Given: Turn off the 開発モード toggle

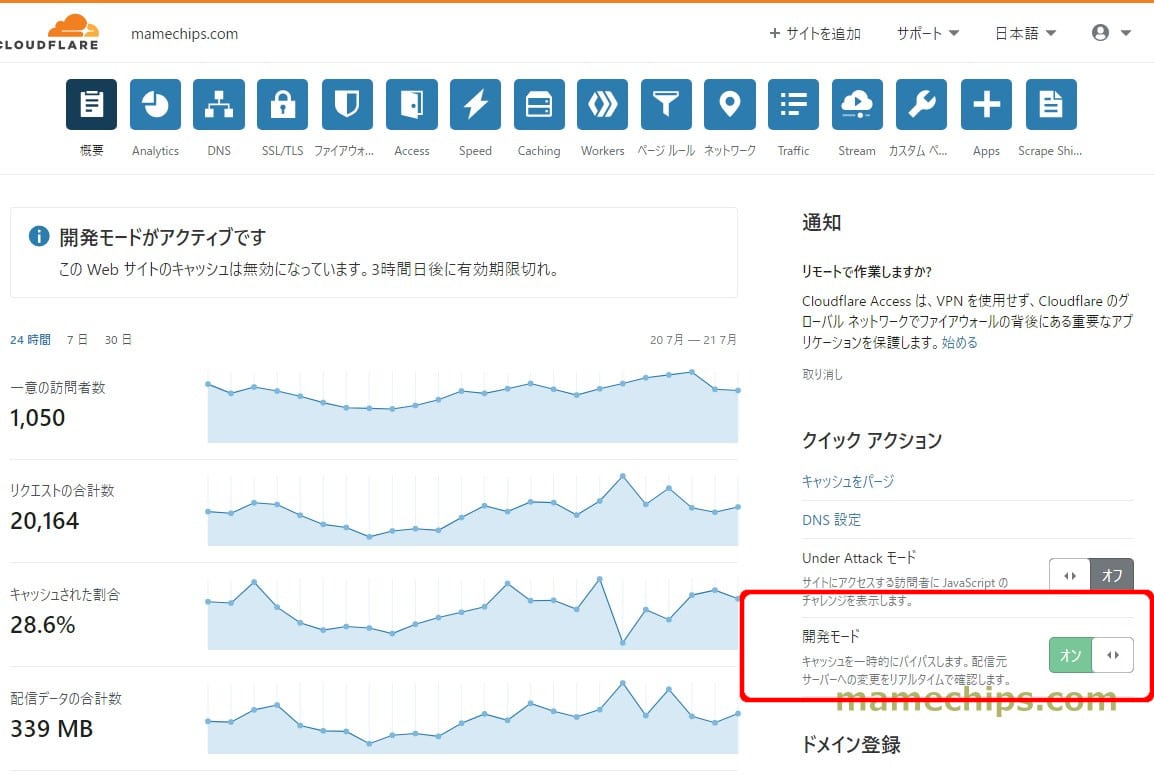Looking at the screenshot, I should pyautogui.click(x=1091, y=654).
